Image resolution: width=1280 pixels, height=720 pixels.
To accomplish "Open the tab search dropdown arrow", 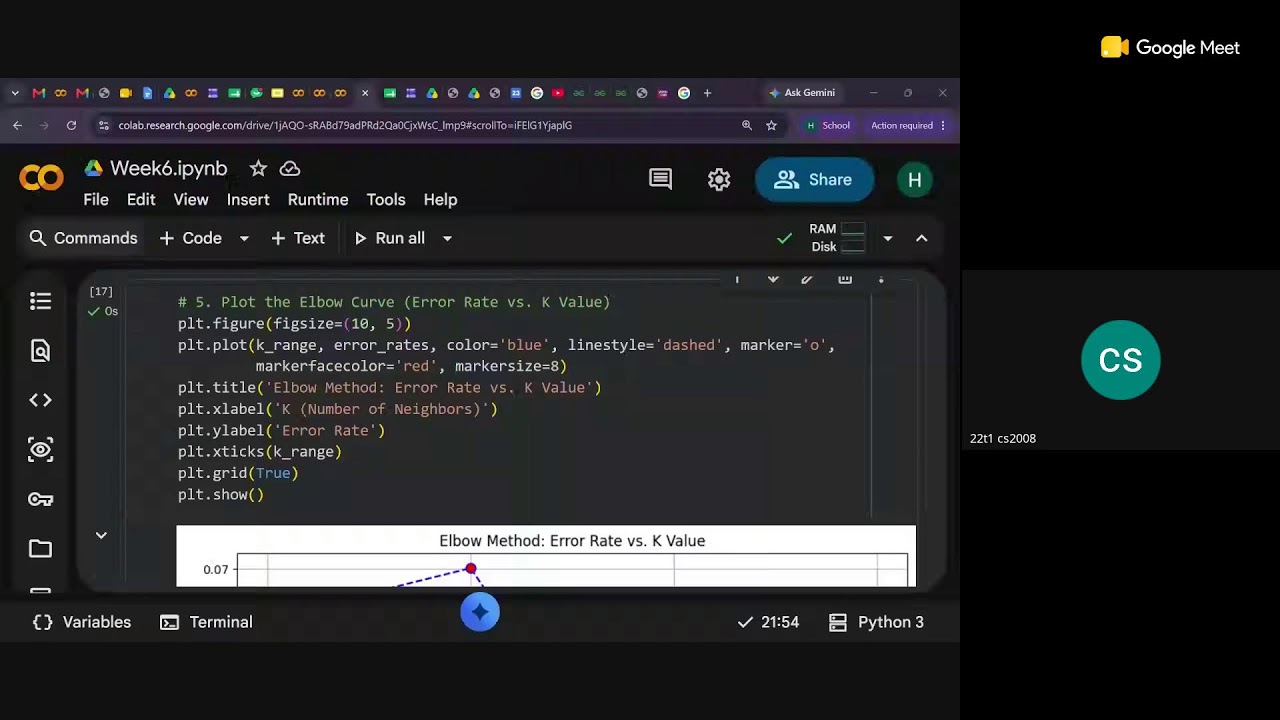I will (15, 93).
